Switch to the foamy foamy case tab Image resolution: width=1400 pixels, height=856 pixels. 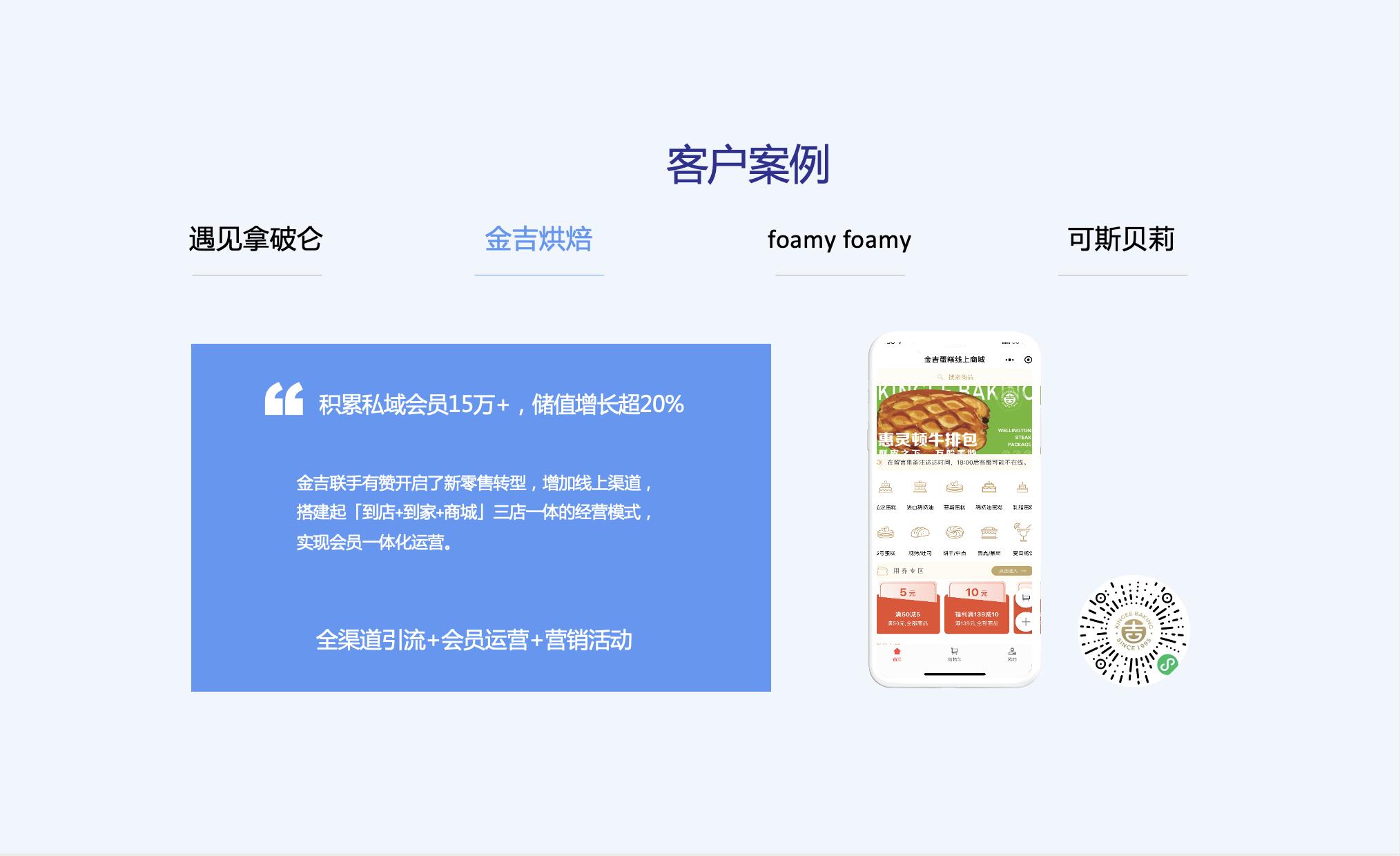tap(841, 240)
